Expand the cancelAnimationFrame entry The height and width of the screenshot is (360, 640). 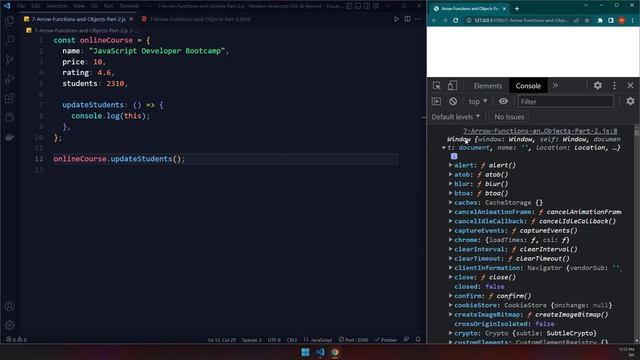click(x=451, y=211)
